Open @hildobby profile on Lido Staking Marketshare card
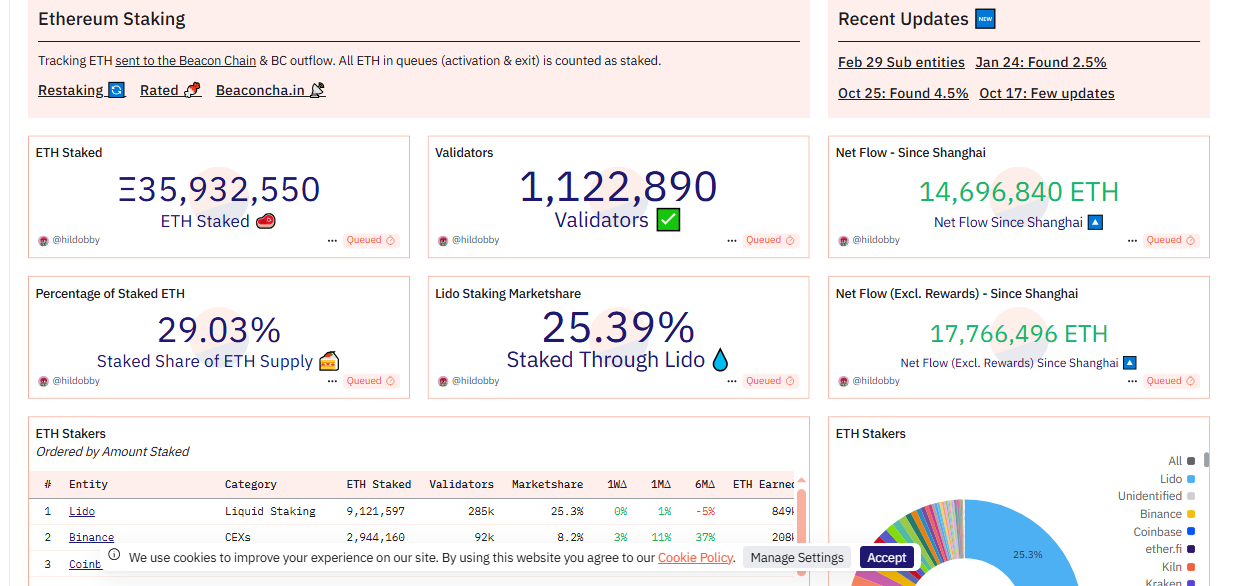This screenshot has width=1233, height=586. point(476,381)
